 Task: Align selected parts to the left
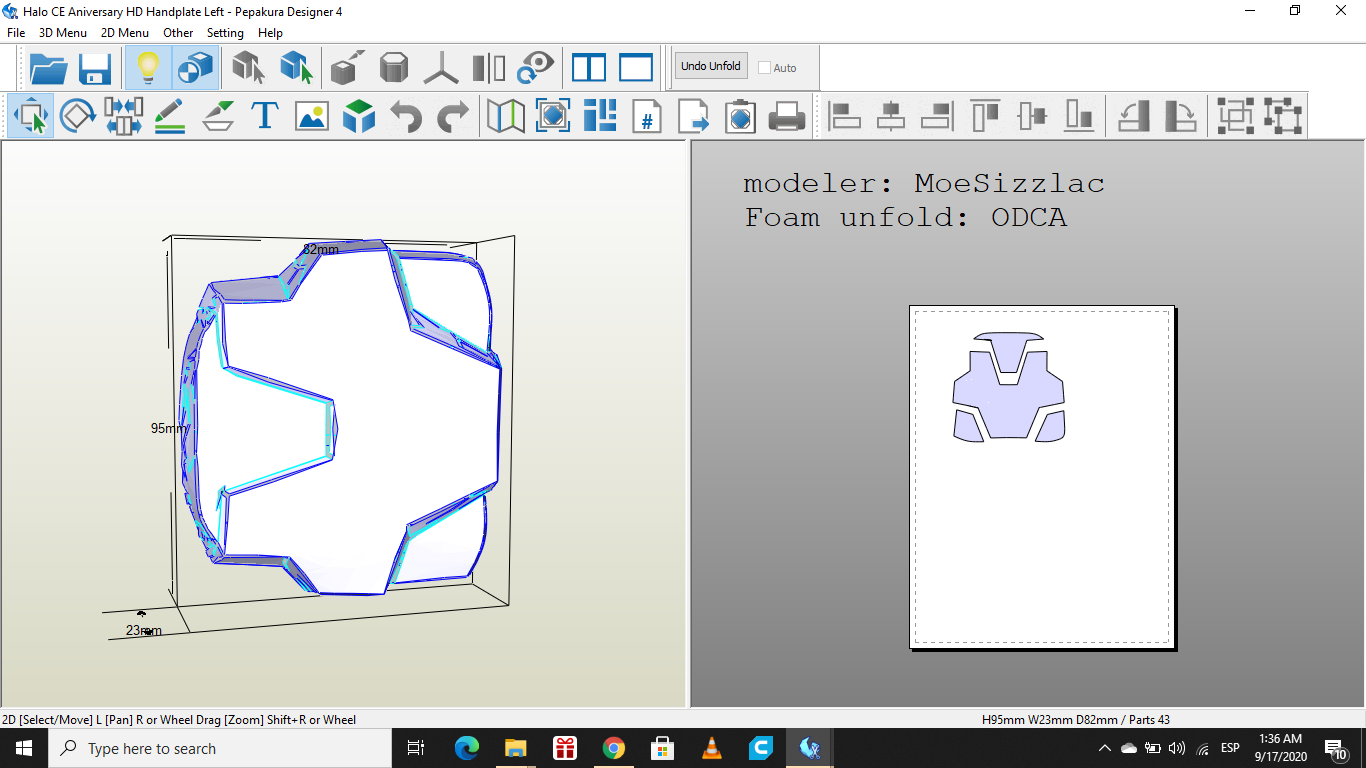pos(845,116)
